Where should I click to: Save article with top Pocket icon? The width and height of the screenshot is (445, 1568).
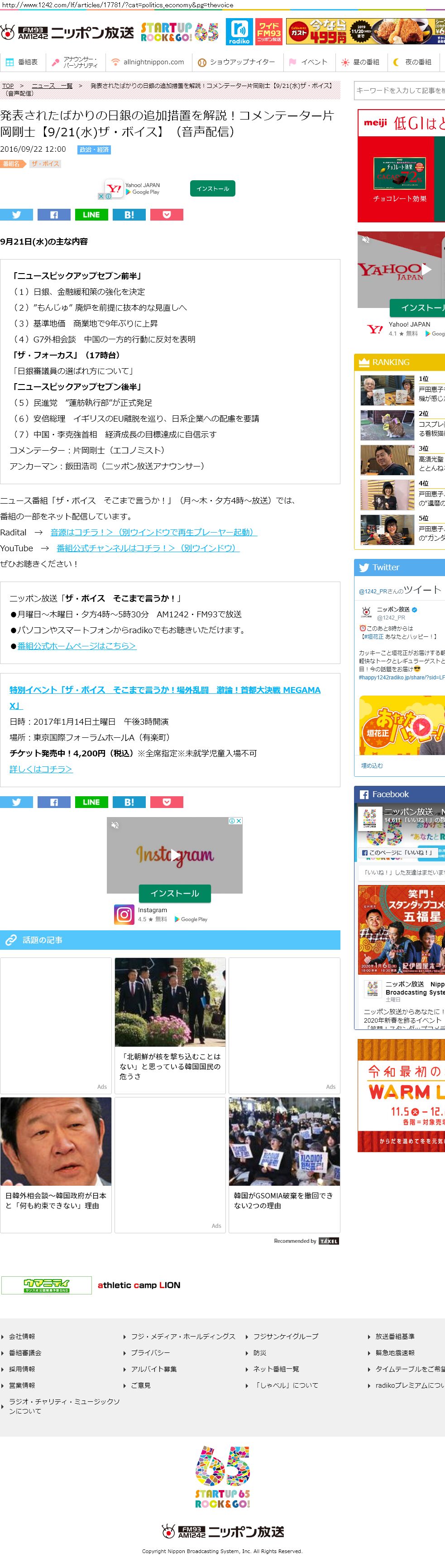click(x=167, y=215)
